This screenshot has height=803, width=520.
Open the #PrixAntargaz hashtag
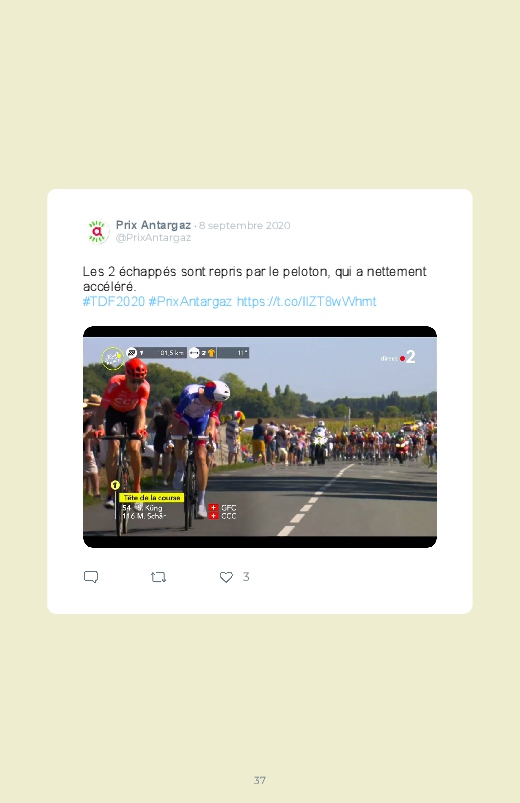tap(190, 301)
